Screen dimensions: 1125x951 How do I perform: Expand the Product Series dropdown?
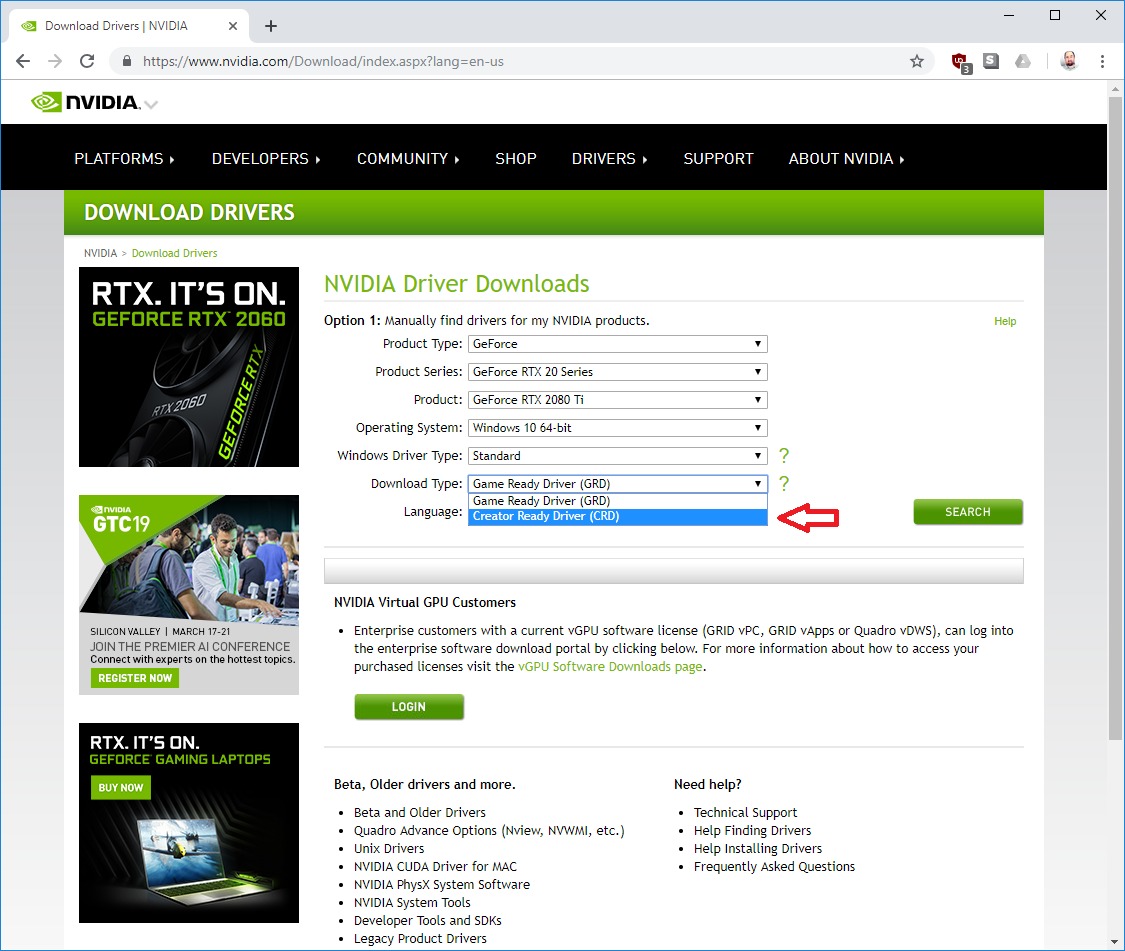pyautogui.click(x=617, y=372)
